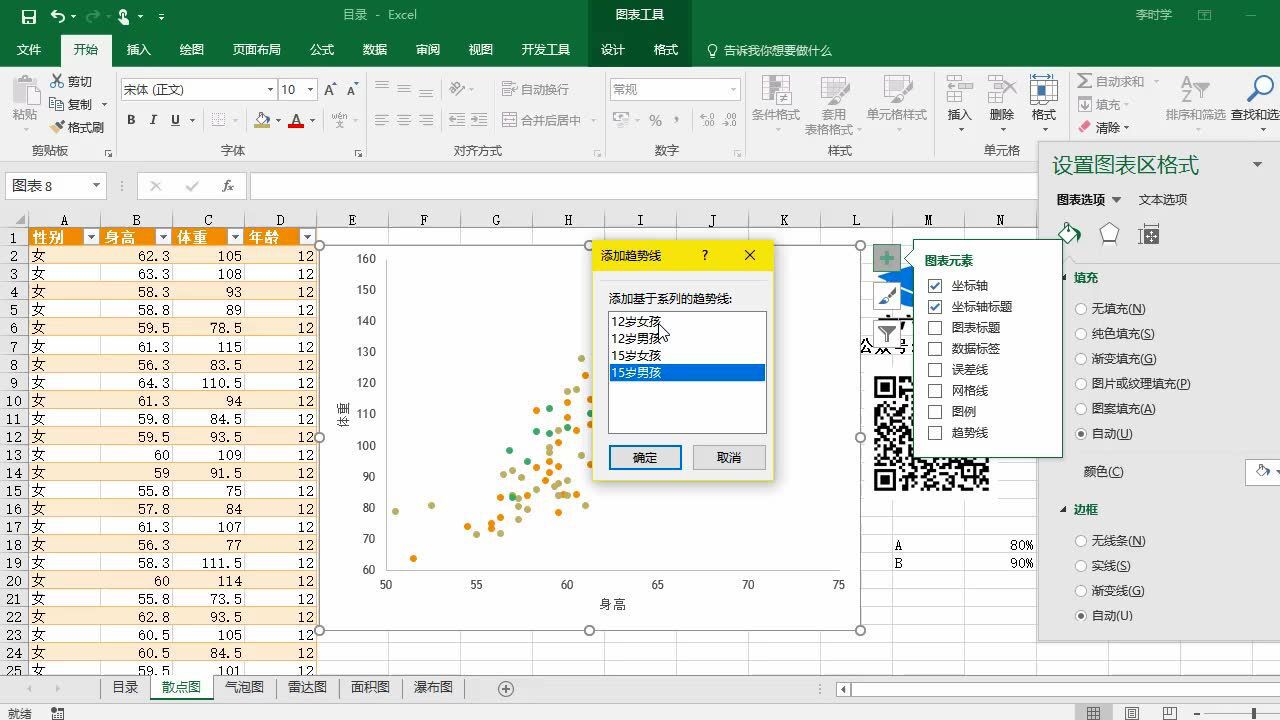Open the 身高 column filter dropdown
Screen dimensions: 1280x720
click(x=163, y=237)
